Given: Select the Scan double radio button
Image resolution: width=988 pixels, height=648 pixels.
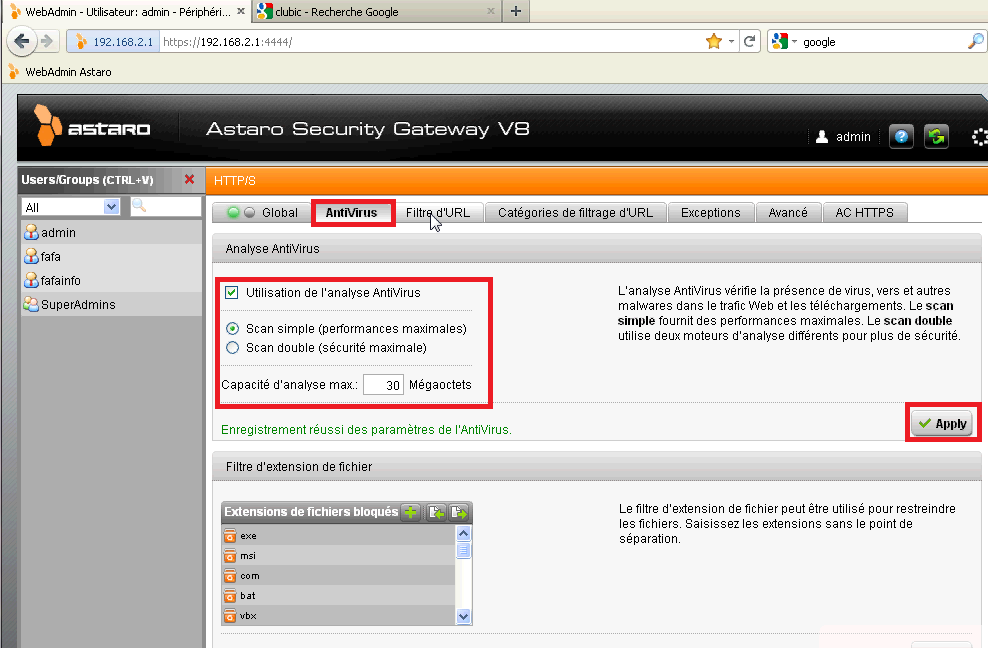Looking at the screenshot, I should point(233,347).
